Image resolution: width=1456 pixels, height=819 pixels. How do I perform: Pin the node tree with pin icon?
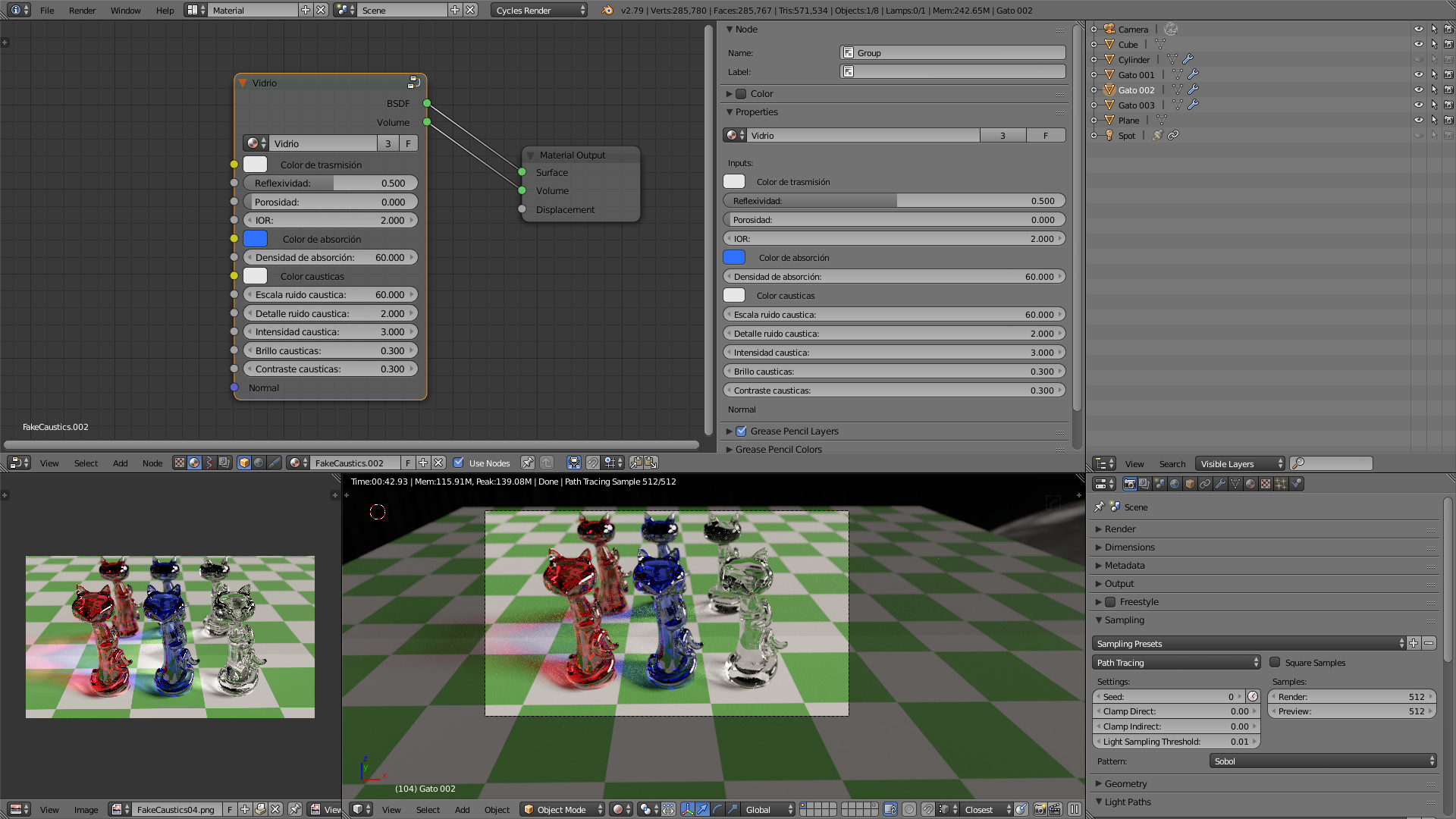tap(528, 463)
